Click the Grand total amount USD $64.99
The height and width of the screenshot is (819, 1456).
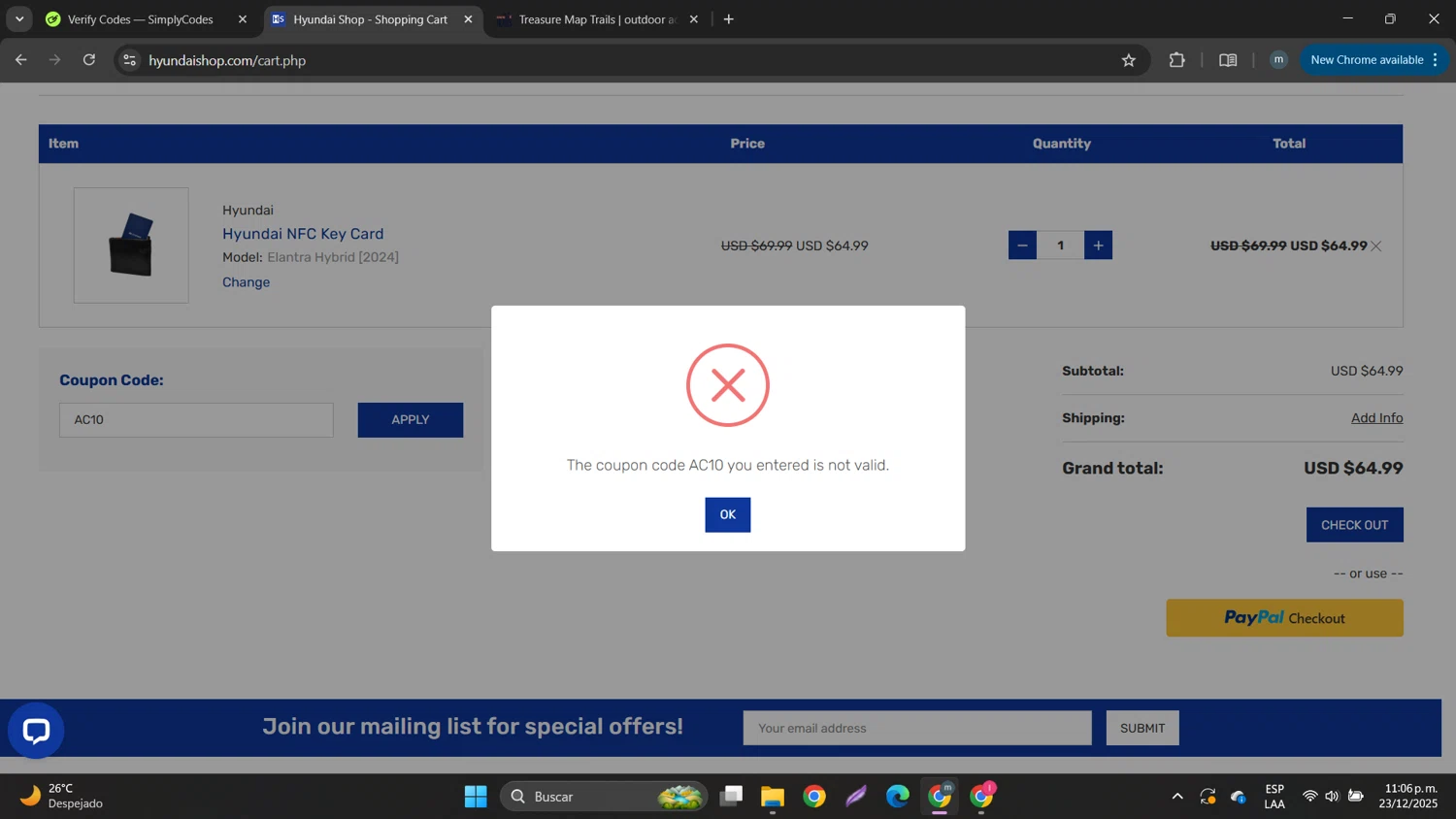tap(1353, 468)
